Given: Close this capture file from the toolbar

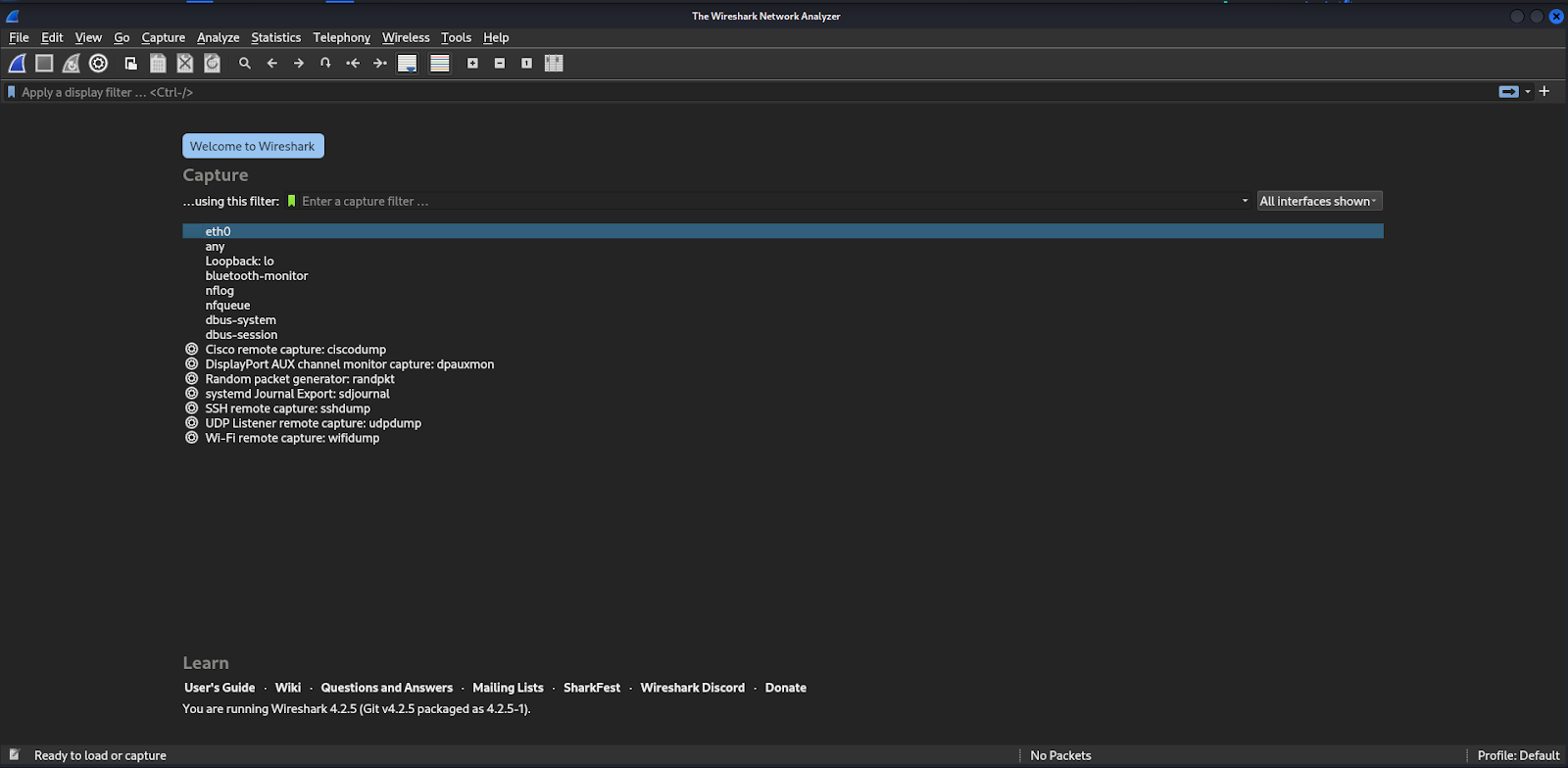Looking at the screenshot, I should (185, 64).
